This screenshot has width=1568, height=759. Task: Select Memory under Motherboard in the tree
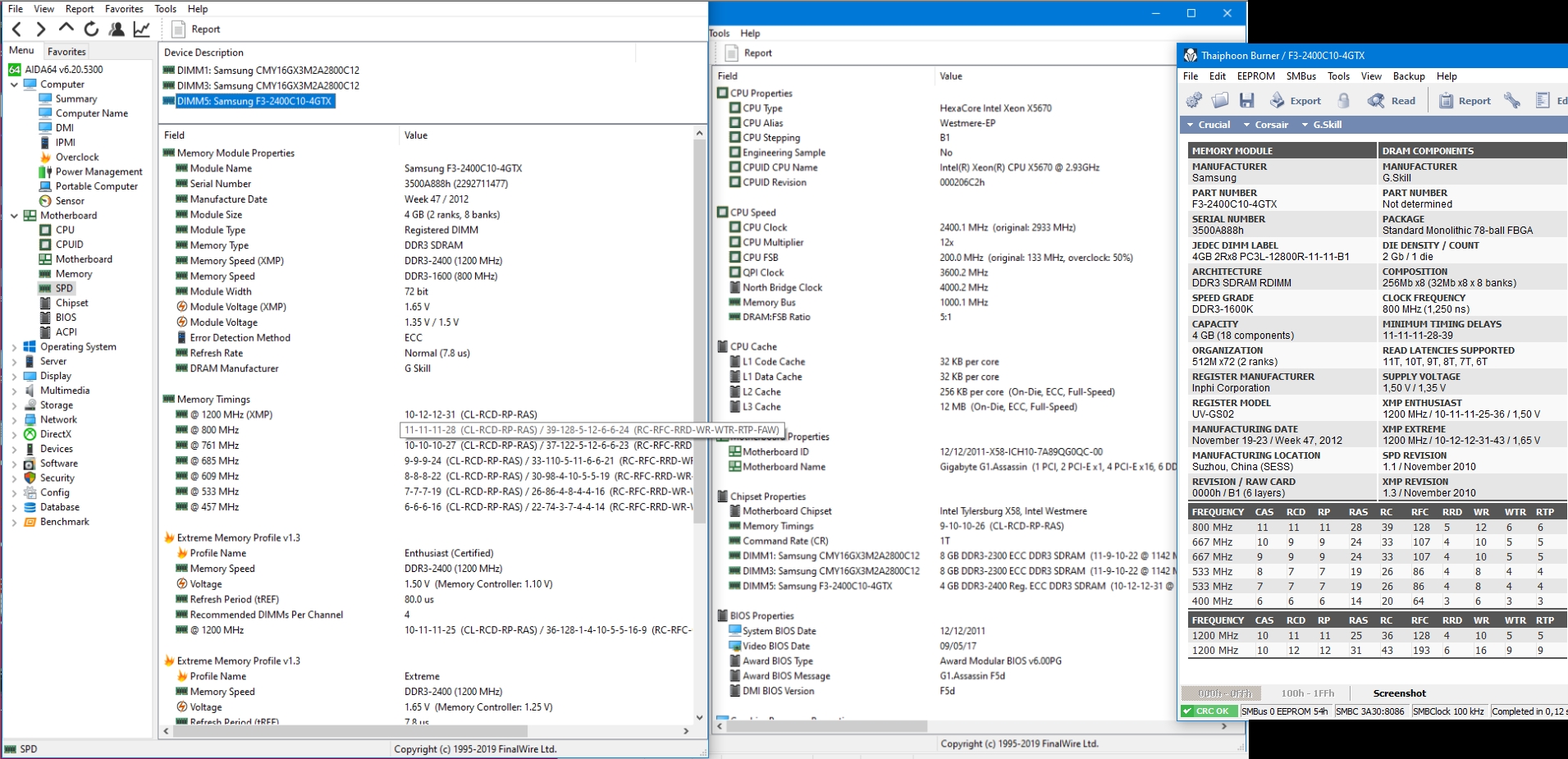[74, 273]
